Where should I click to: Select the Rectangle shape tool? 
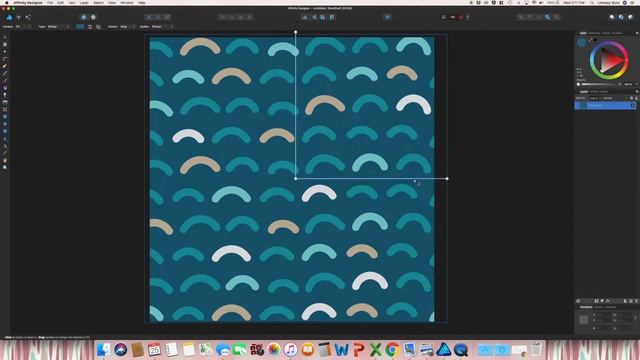click(5, 117)
